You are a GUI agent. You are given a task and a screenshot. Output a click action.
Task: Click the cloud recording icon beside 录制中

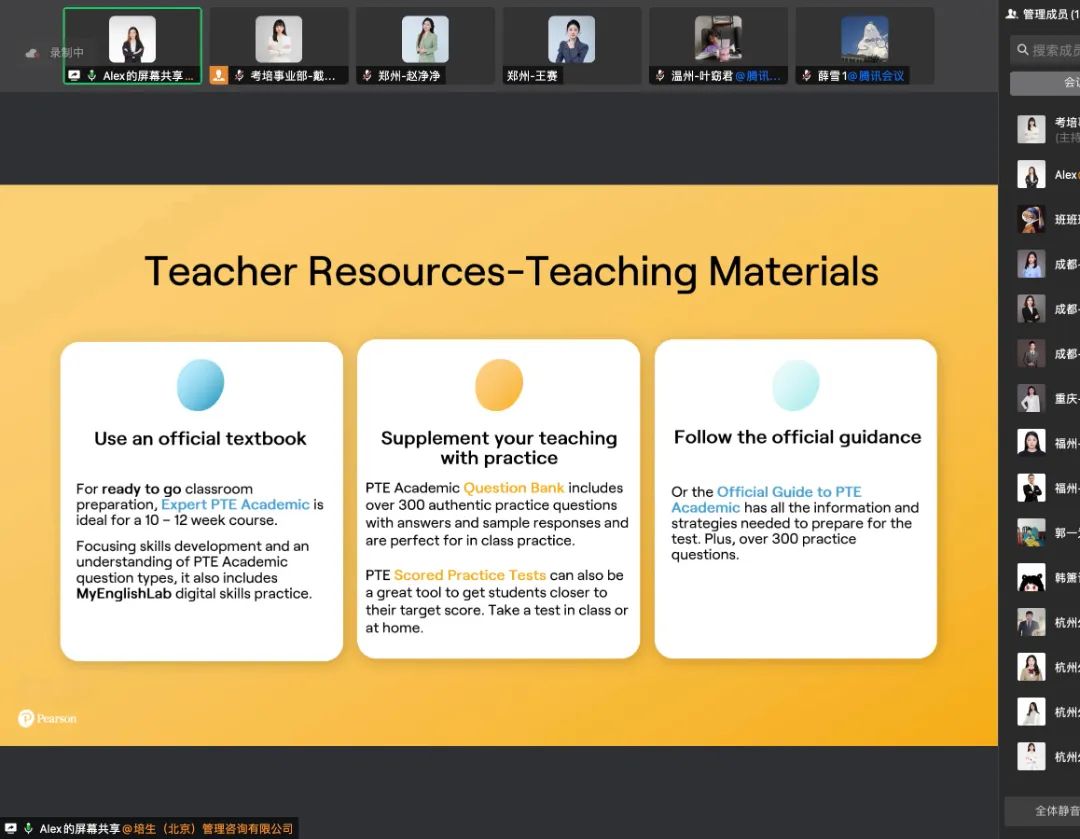pyautogui.click(x=32, y=53)
